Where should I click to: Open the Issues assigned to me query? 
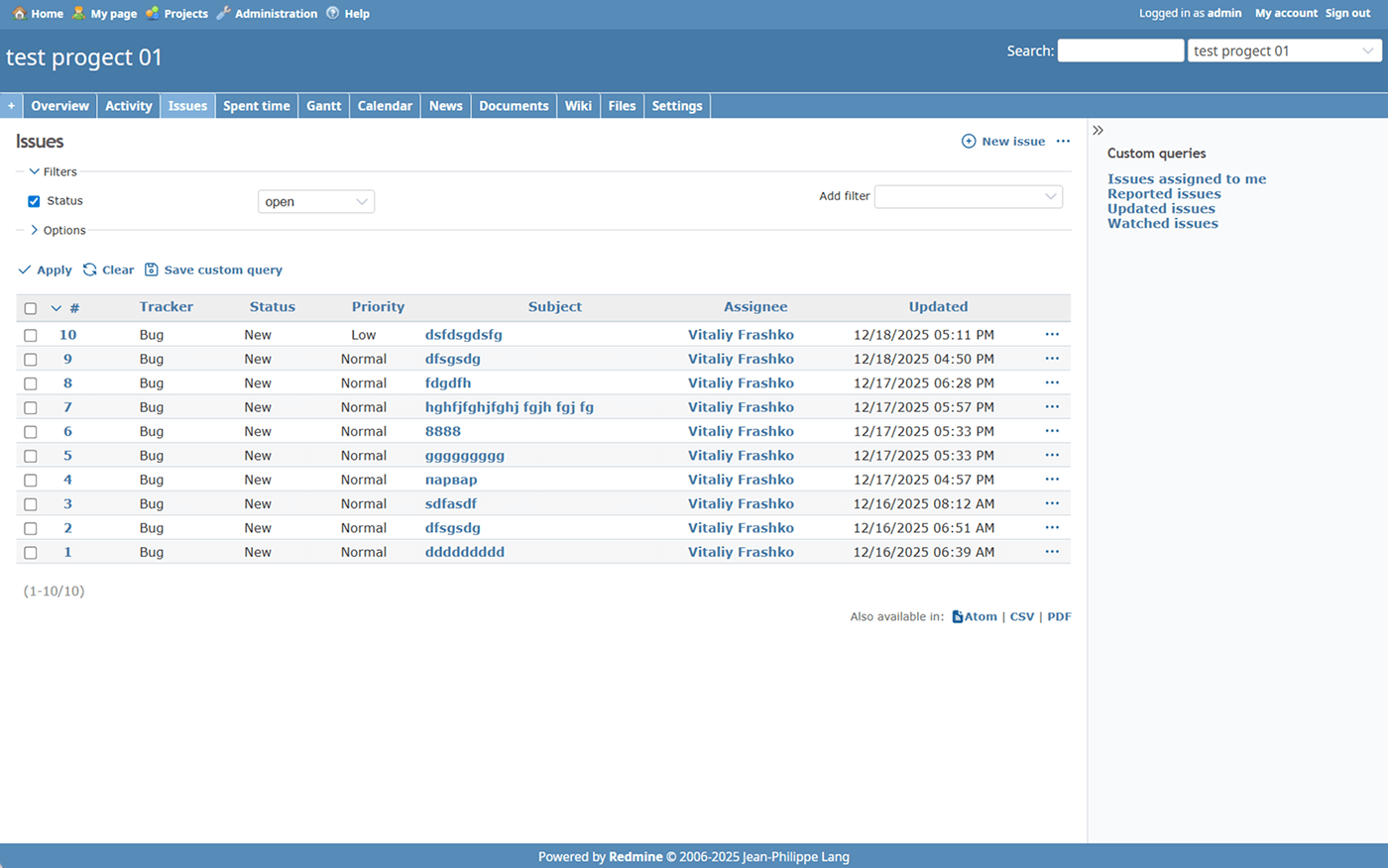coord(1186,179)
